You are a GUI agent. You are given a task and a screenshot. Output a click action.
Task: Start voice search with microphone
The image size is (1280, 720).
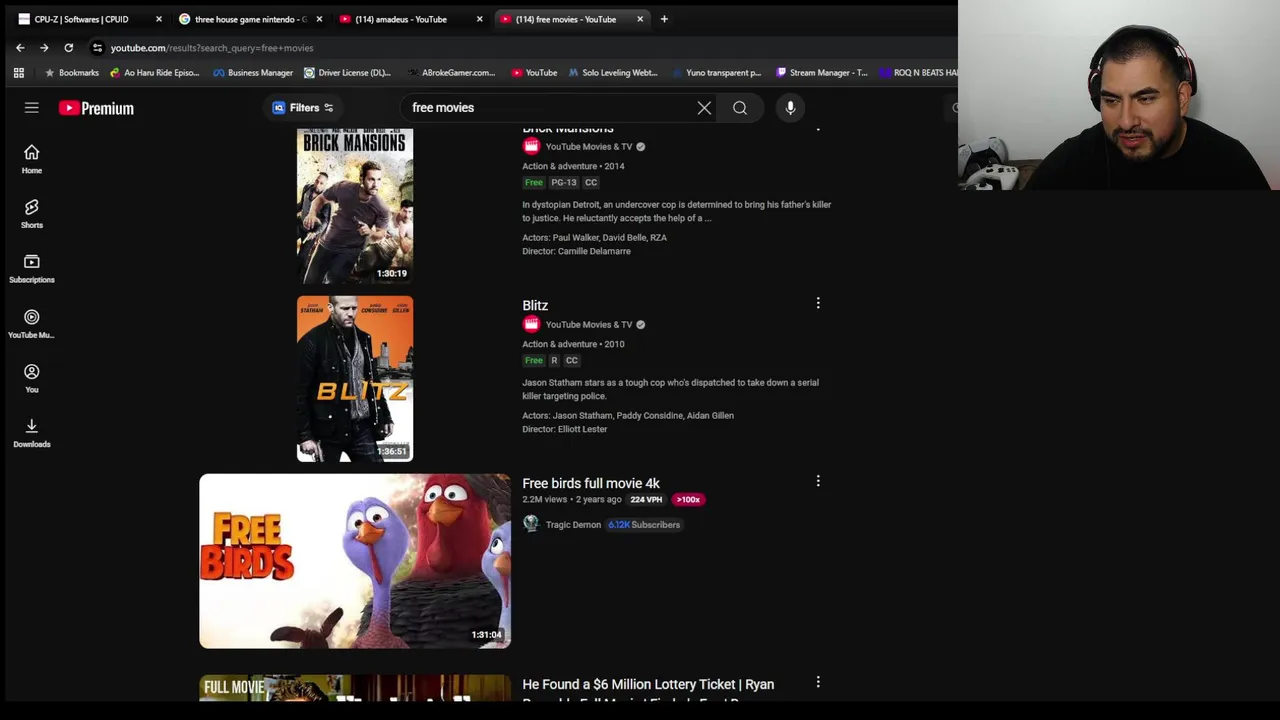coord(790,108)
